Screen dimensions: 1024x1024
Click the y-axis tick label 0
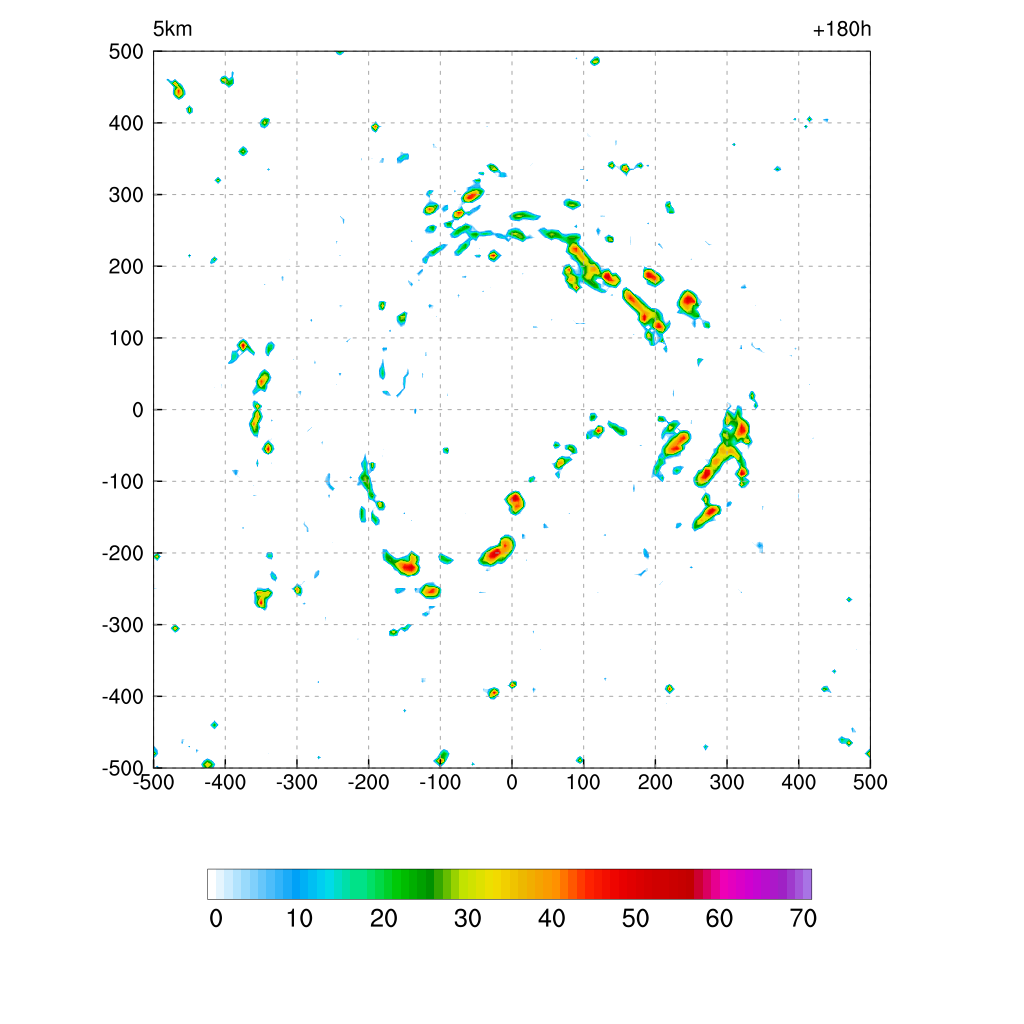point(138,410)
